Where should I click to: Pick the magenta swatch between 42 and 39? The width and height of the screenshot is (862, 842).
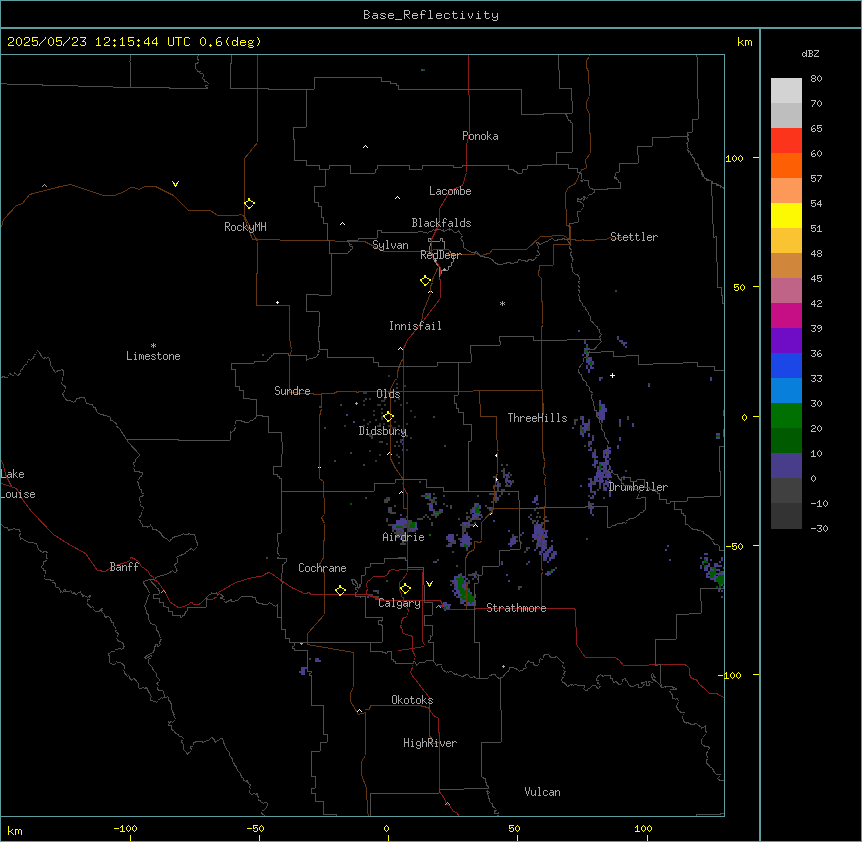click(x=786, y=315)
